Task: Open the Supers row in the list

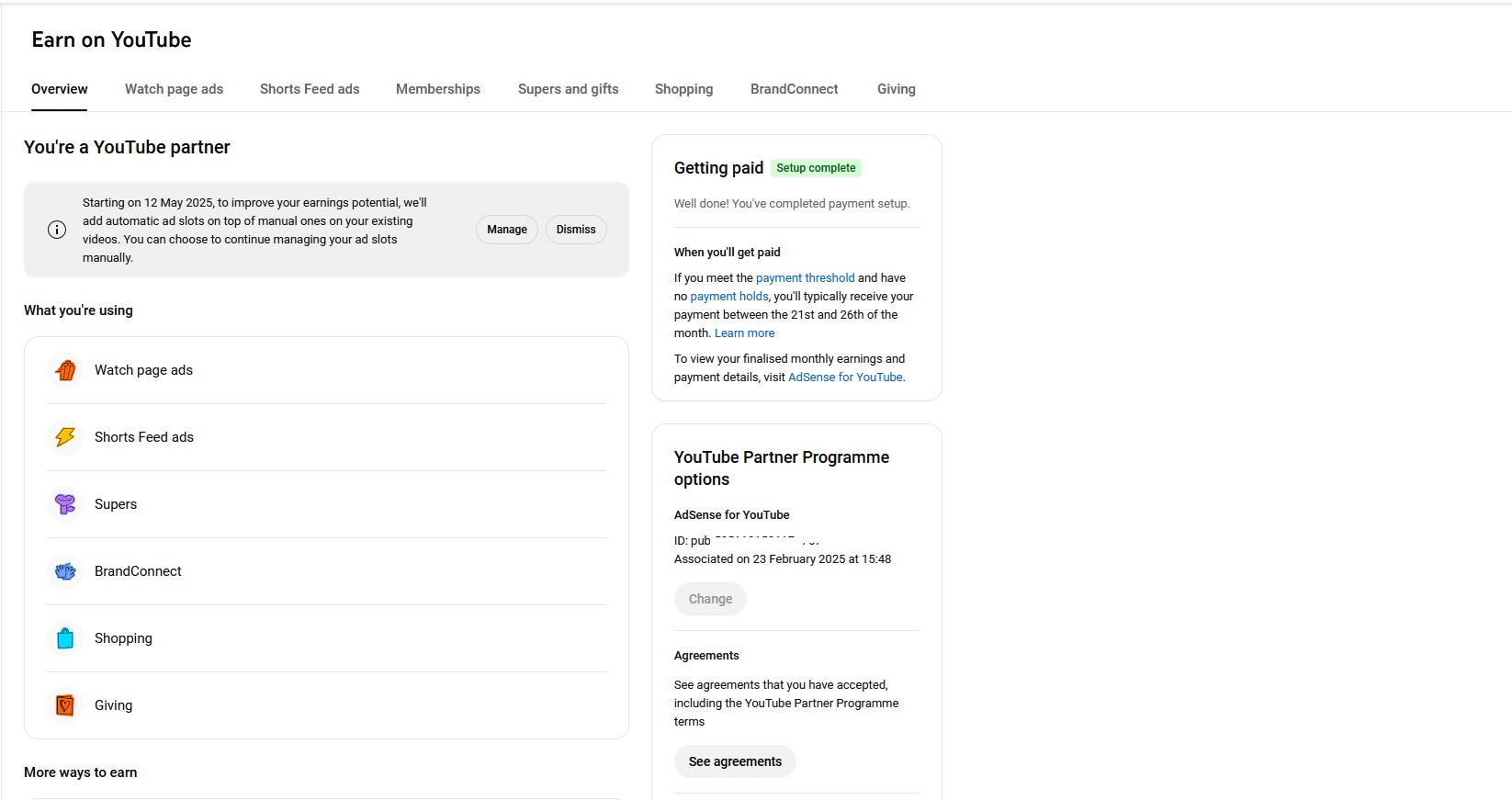Action: click(x=326, y=504)
